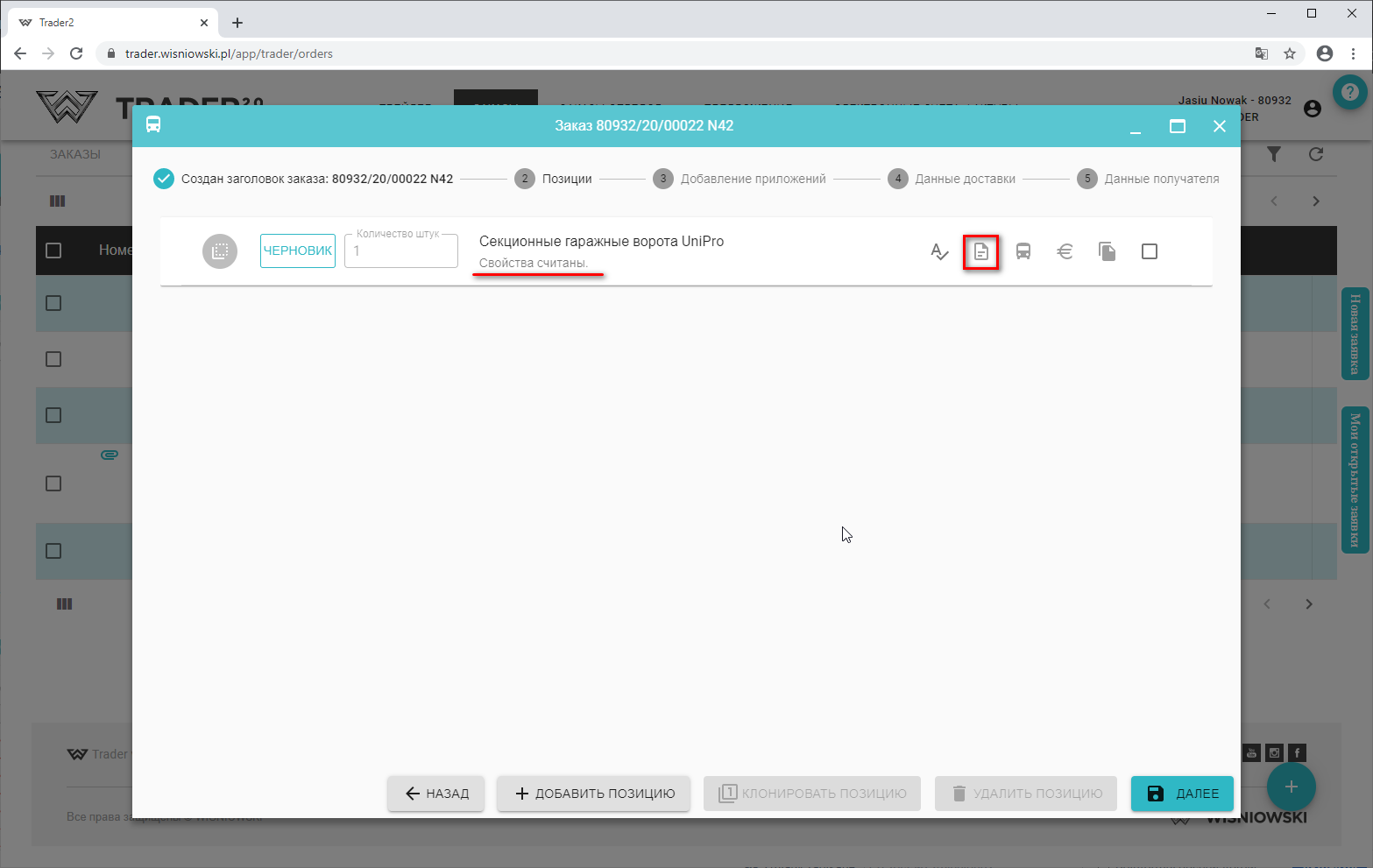Click the refresh icon beside the filter

(1315, 154)
